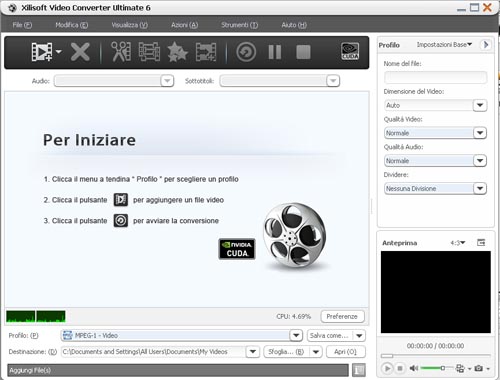Open the 4:3 aspect ratio dropdown

[x=458, y=243]
